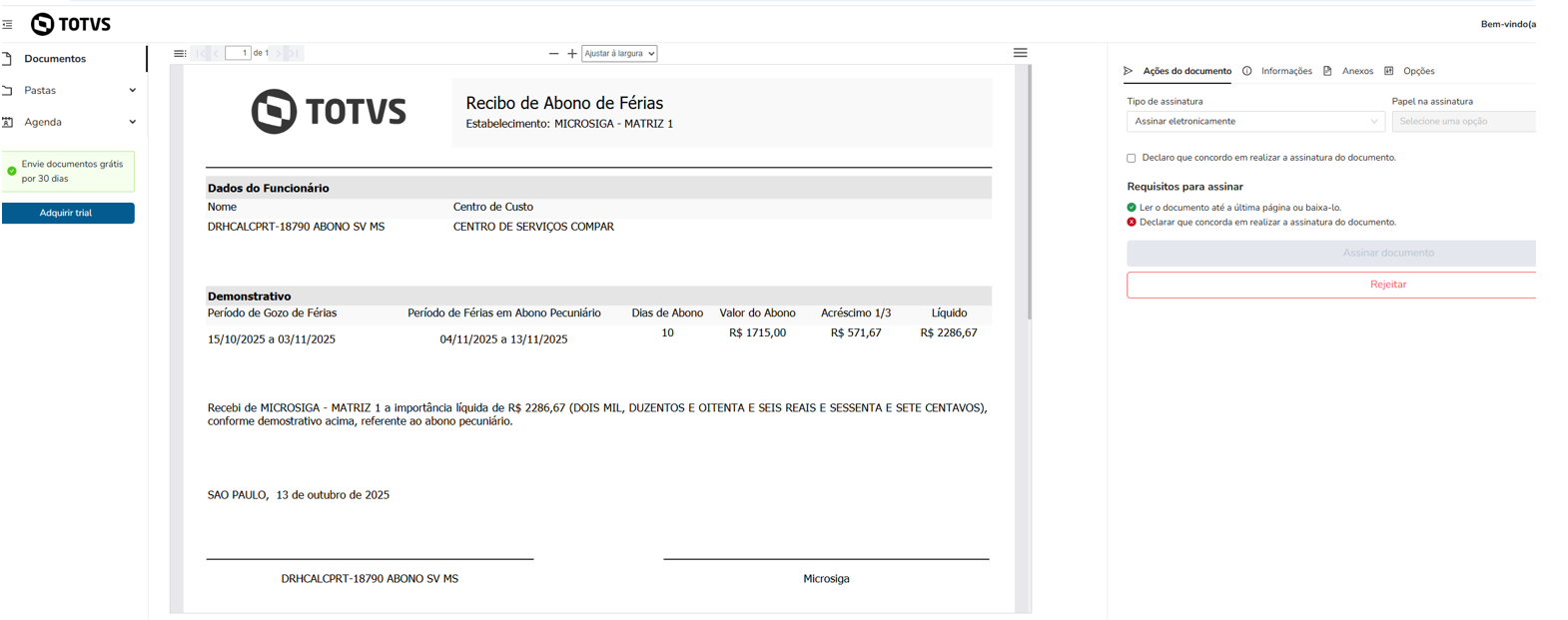Click the Pastas folder icon
This screenshot has width=1568, height=620.
click(7, 91)
